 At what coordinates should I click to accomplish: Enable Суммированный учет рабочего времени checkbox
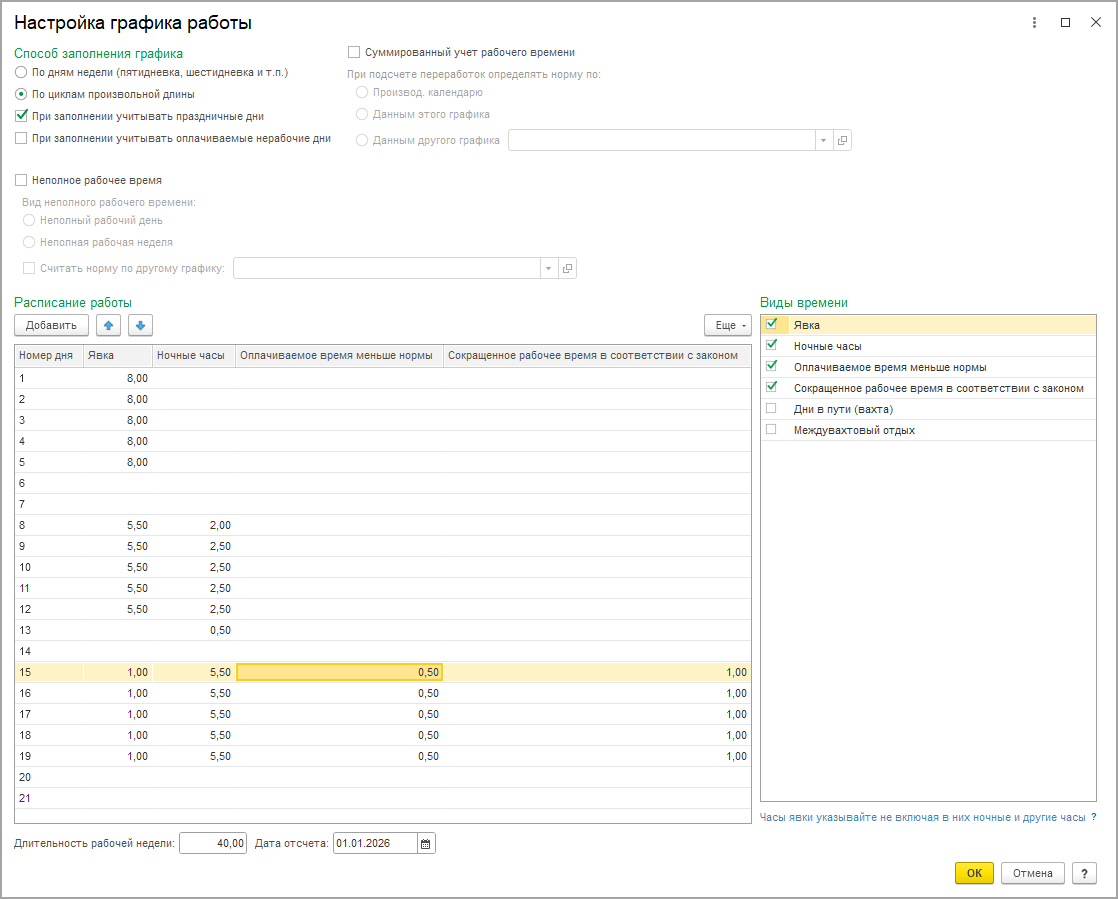coord(354,52)
